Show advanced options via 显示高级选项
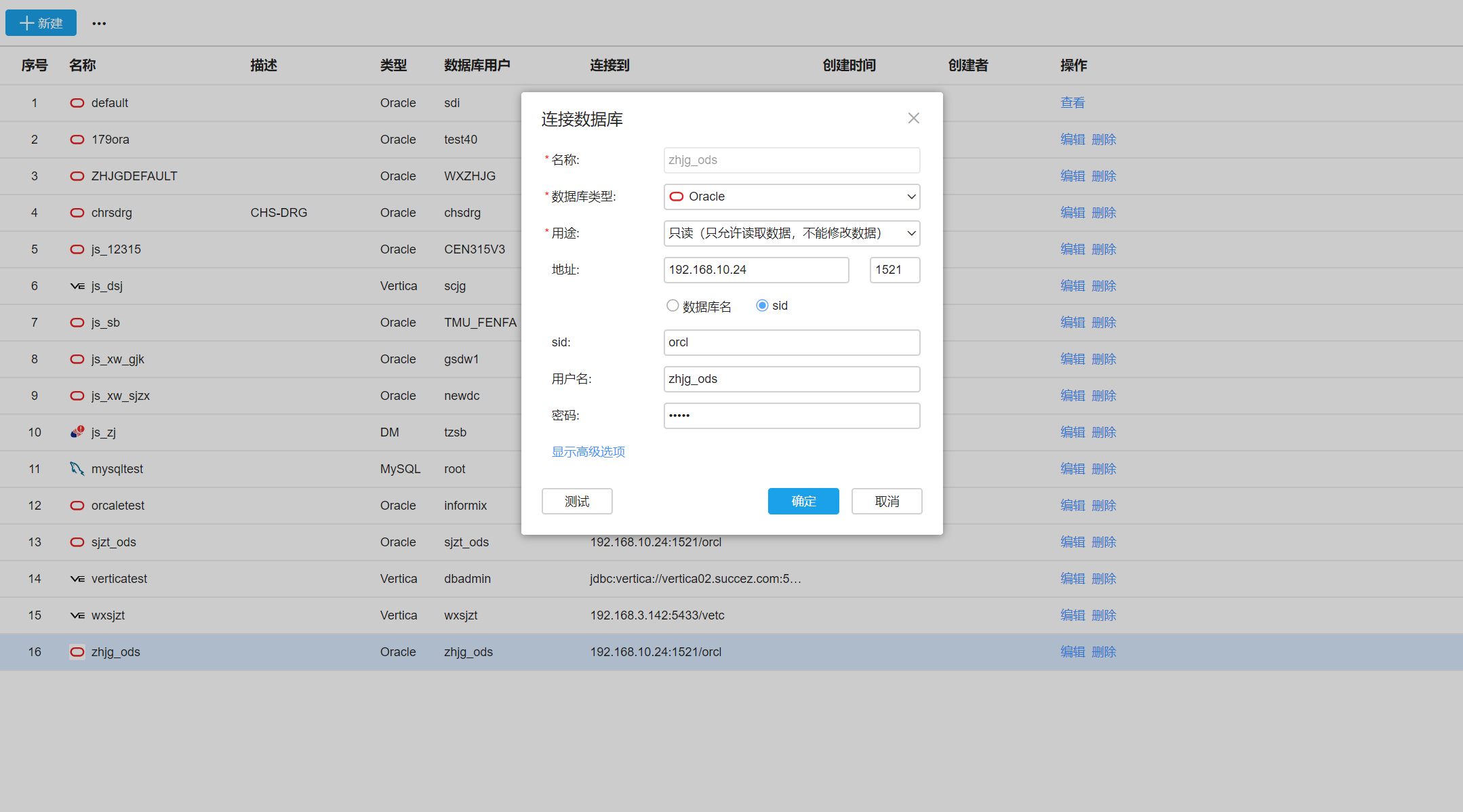The height and width of the screenshot is (812, 1463). [x=588, y=452]
